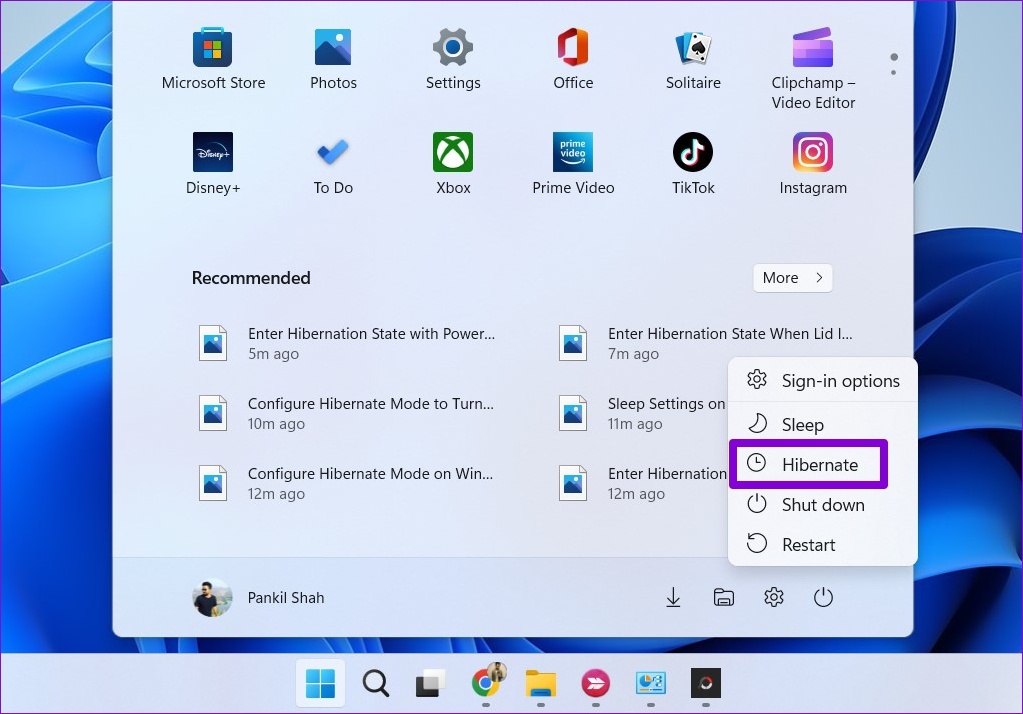Open the Enter Hibernation State with Power document
The height and width of the screenshot is (714, 1023).
[371, 334]
